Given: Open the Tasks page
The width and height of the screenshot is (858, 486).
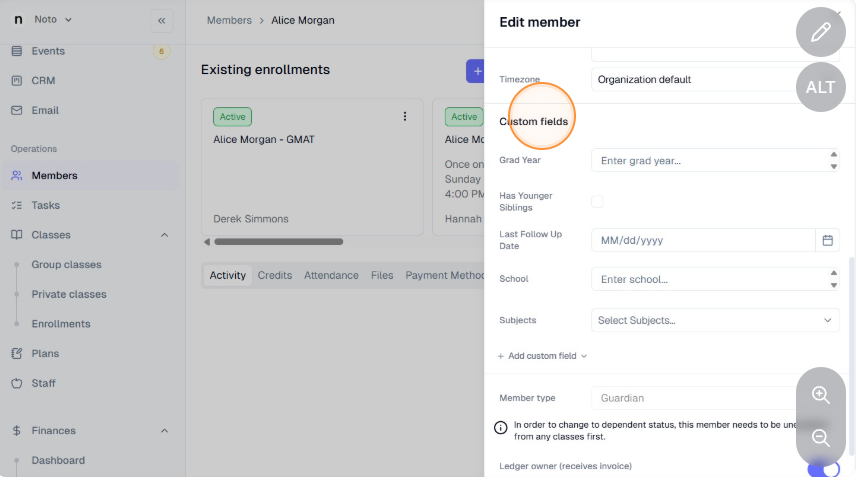Looking at the screenshot, I should [45, 205].
